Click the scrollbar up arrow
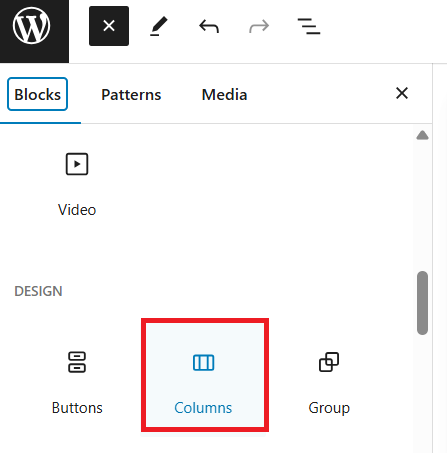 tap(422, 135)
